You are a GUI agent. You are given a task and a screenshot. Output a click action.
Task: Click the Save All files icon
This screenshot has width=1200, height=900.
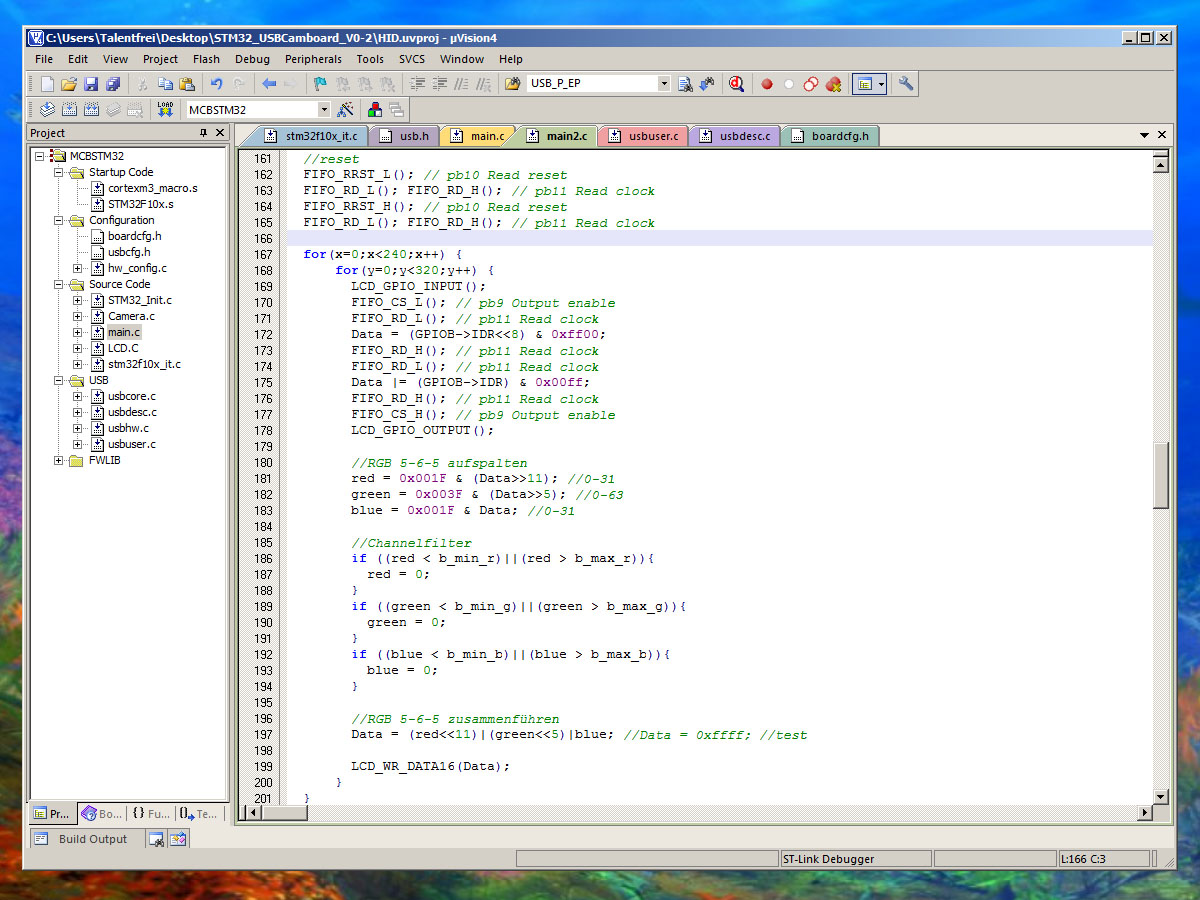(x=113, y=85)
